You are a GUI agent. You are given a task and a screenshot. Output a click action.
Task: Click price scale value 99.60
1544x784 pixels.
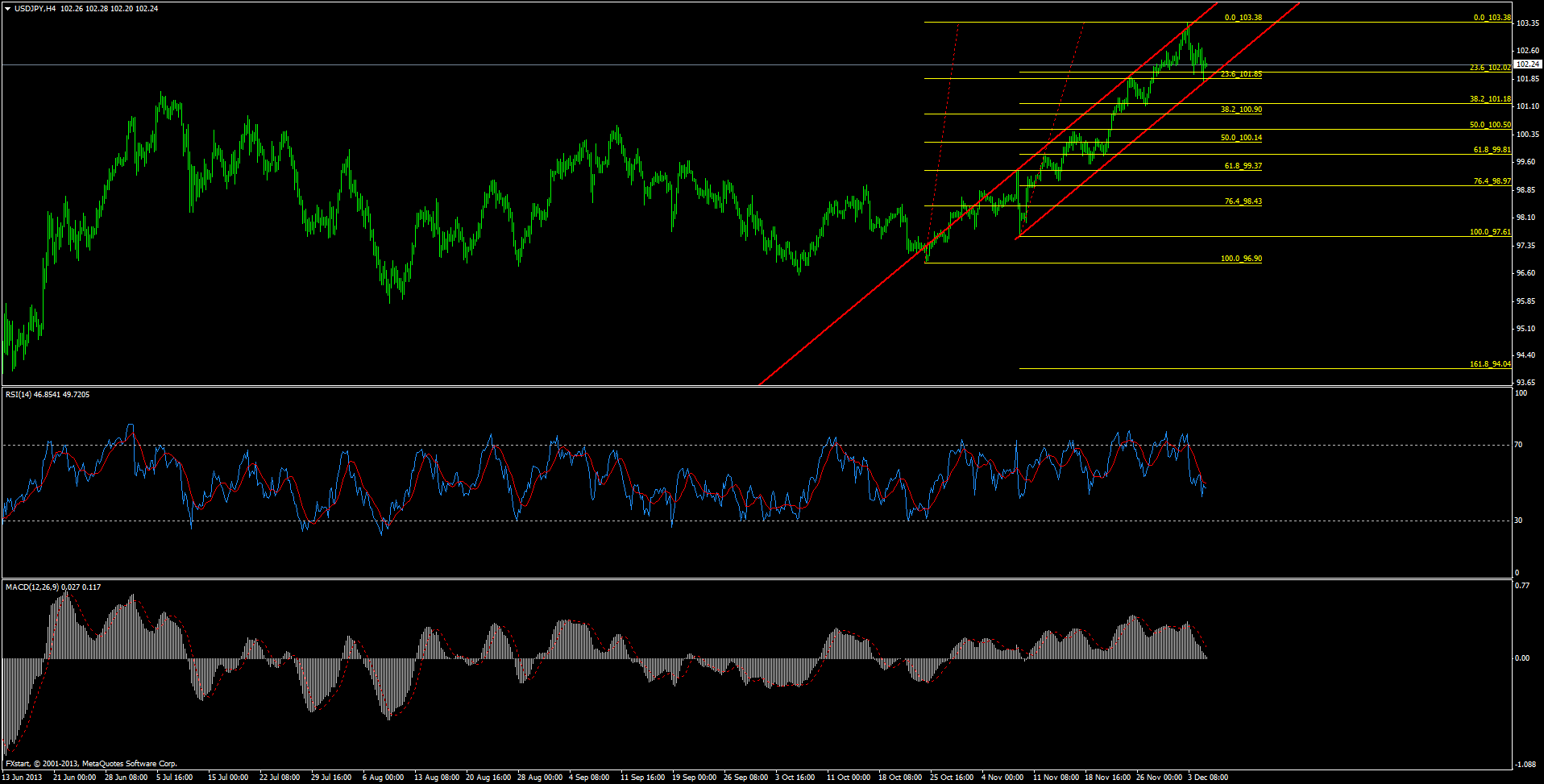(x=1525, y=162)
